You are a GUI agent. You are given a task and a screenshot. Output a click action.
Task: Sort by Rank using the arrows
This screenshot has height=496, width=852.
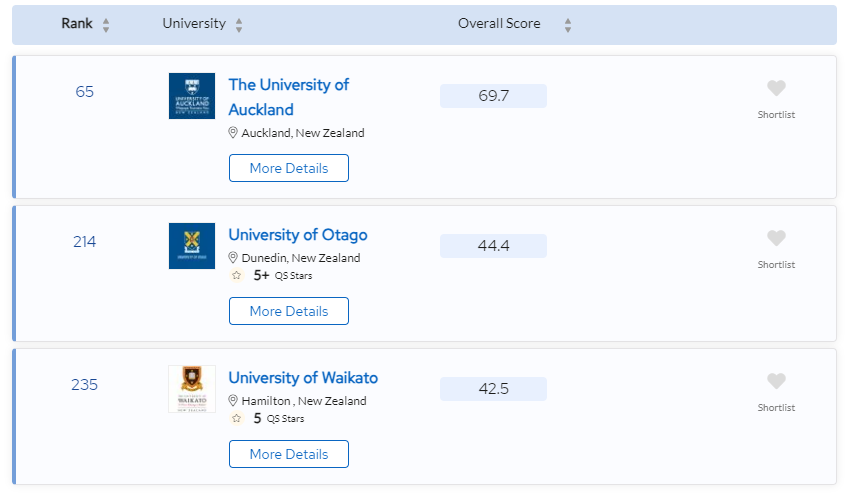coord(106,25)
